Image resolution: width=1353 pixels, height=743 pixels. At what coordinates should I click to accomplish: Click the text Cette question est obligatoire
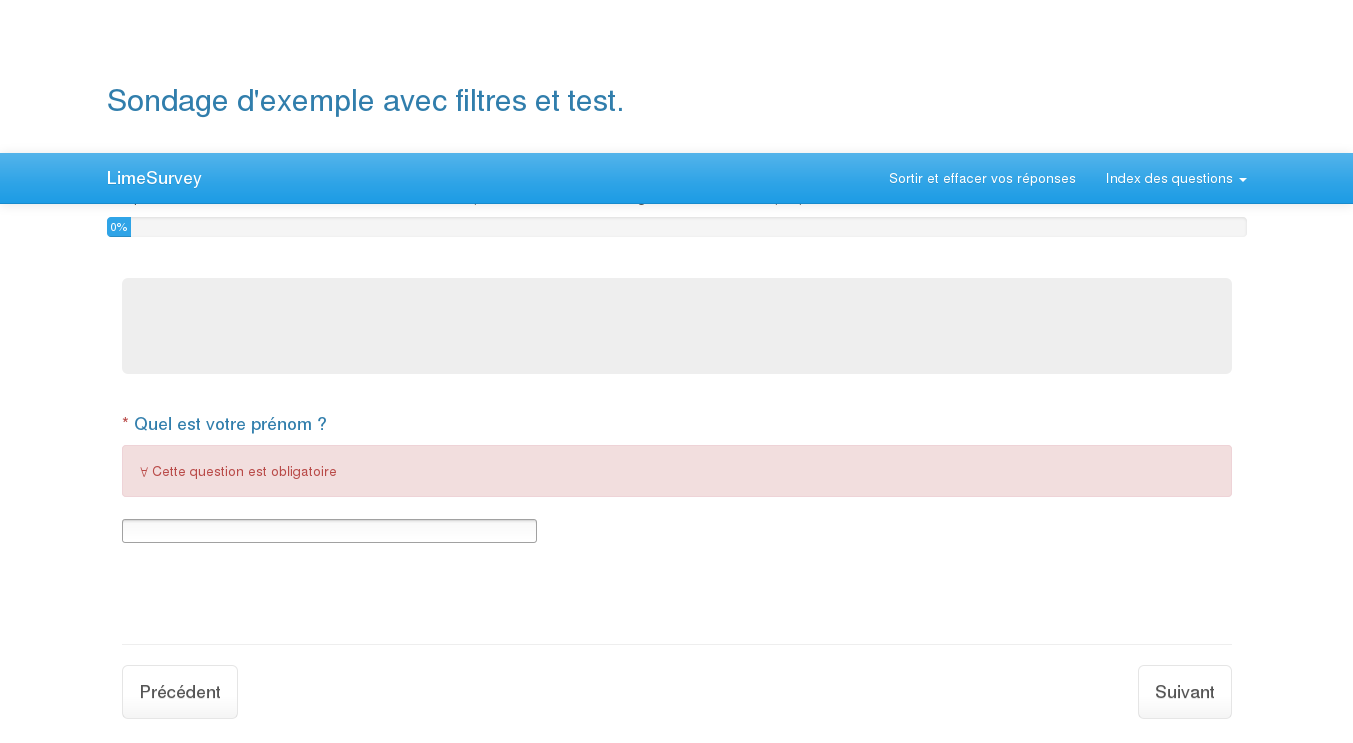(244, 472)
